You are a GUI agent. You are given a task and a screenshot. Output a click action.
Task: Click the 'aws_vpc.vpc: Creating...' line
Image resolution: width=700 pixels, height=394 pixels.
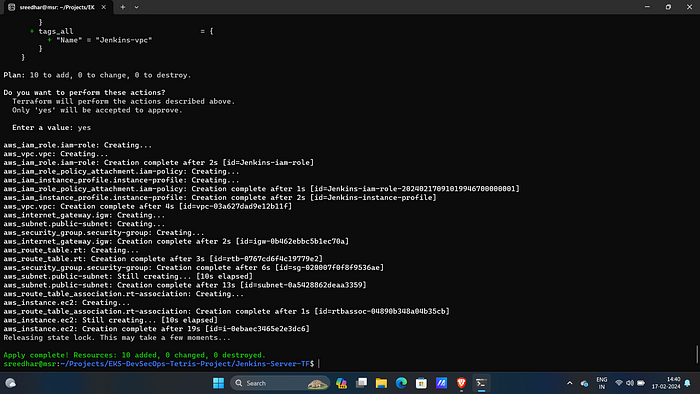56,154
